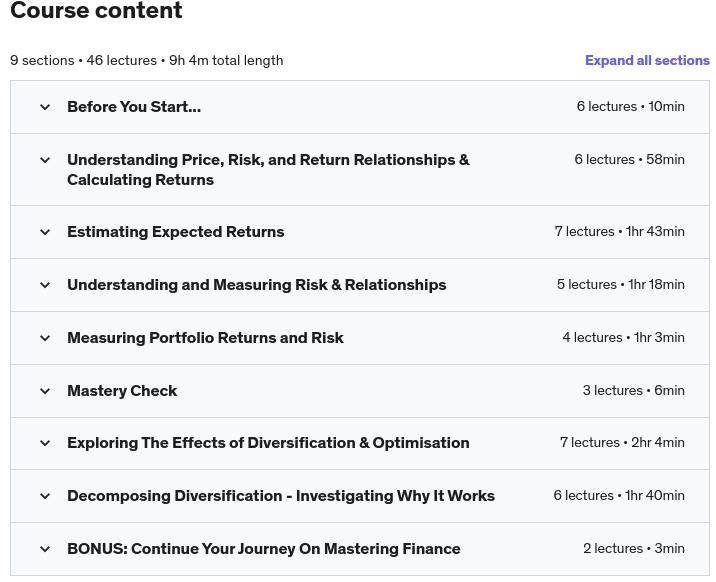Click the chevron icon beside Mastery Check
The image size is (716, 582).
[45, 391]
